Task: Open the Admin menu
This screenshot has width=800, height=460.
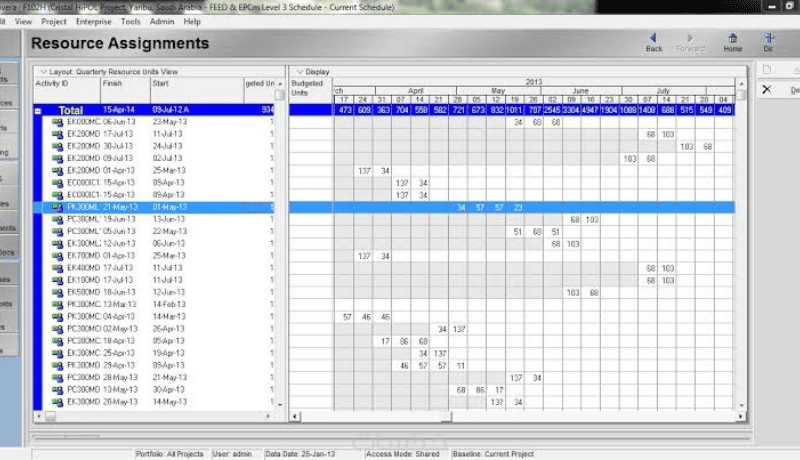Action: coord(162,22)
